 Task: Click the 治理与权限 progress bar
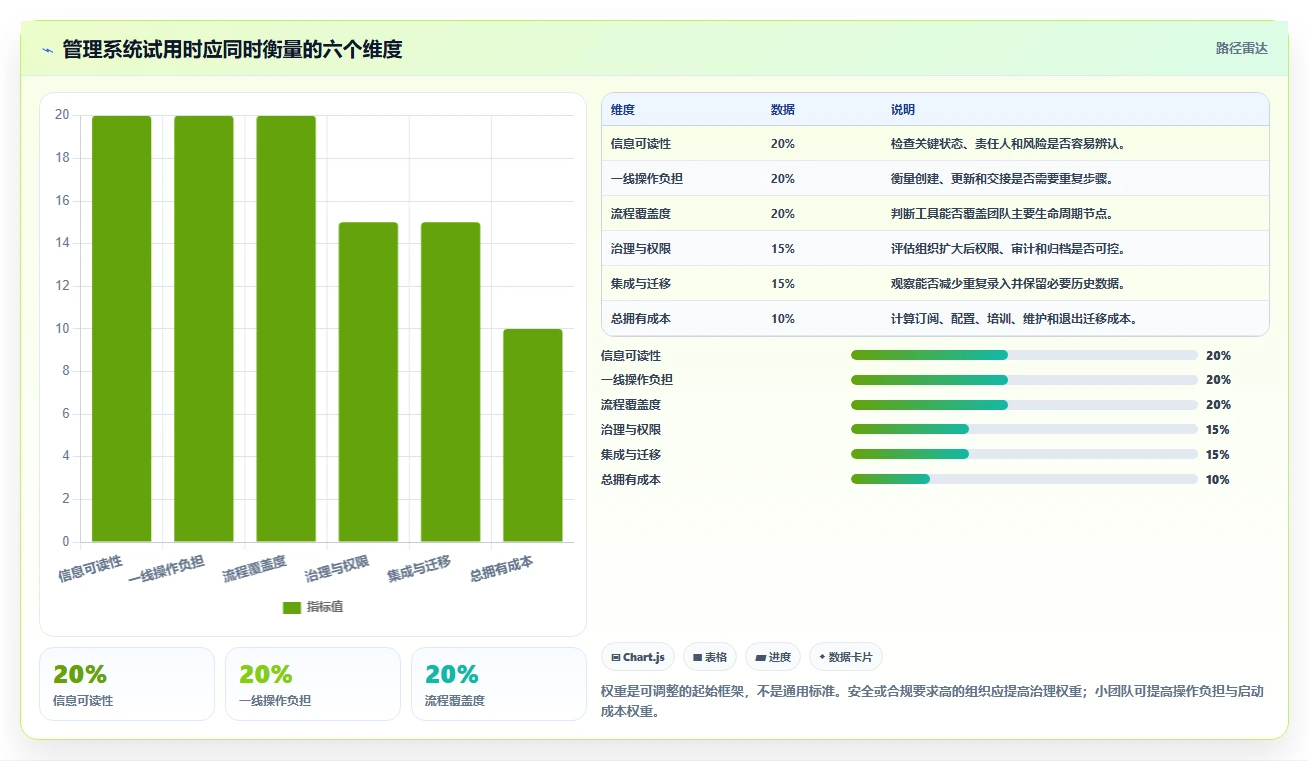click(1024, 429)
